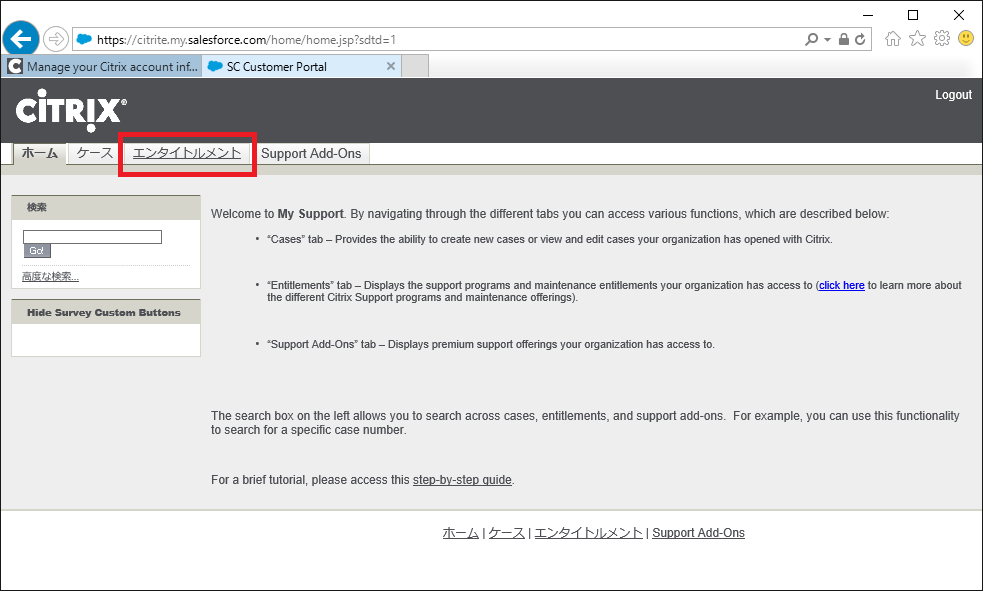Open the browser home icon
Viewport: 983px width, 591px height.
[x=893, y=39]
